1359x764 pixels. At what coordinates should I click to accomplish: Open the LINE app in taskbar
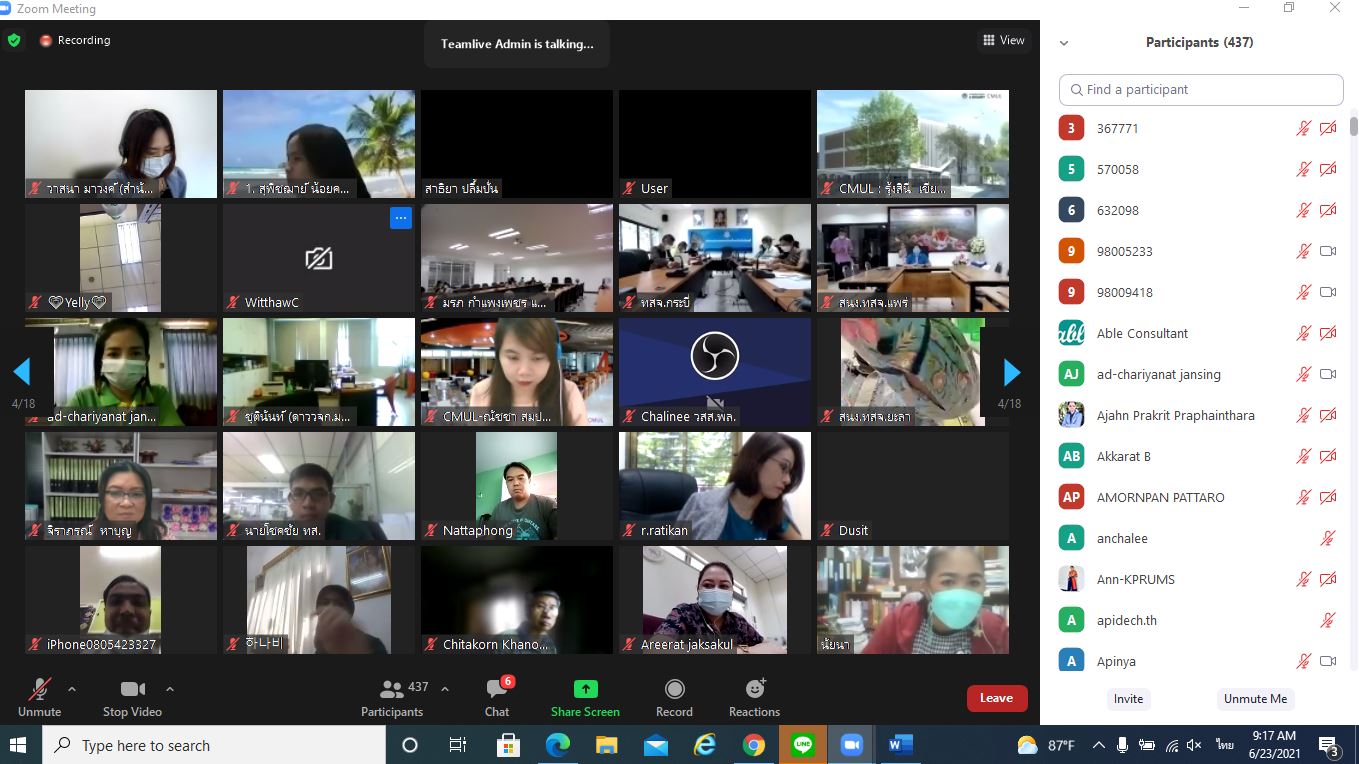click(802, 745)
